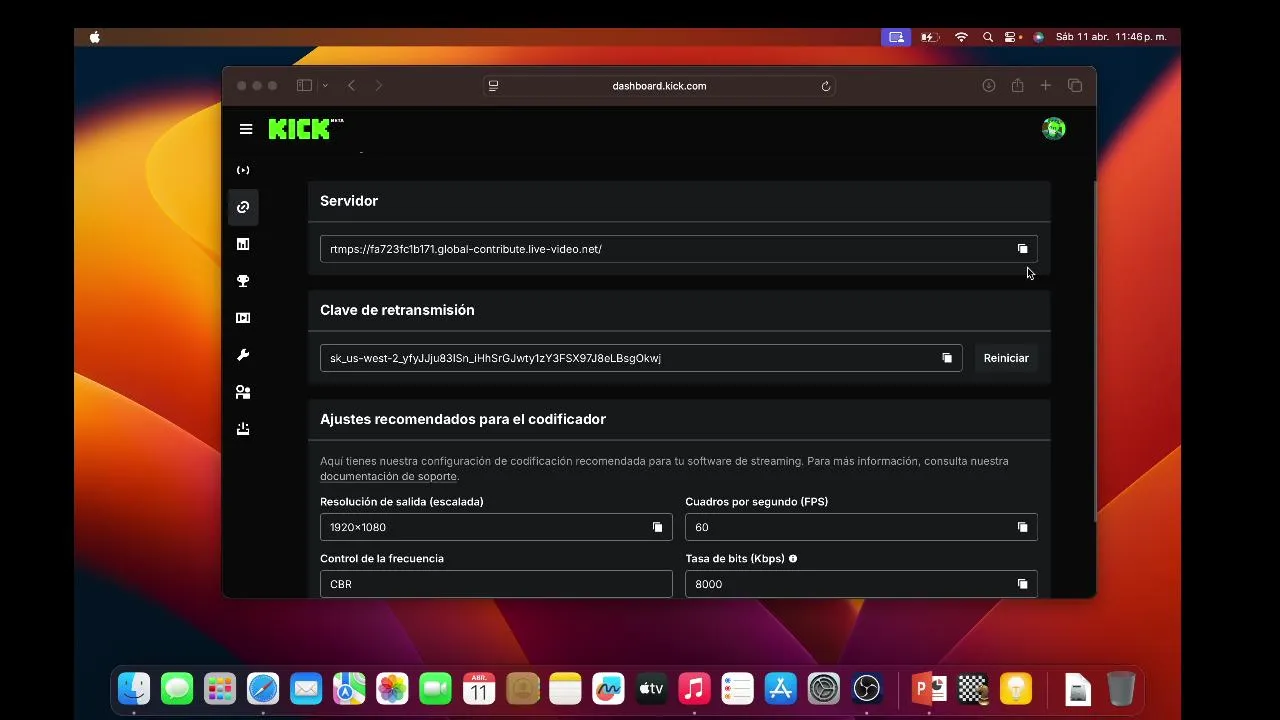Click the date and time clock

(1111, 37)
